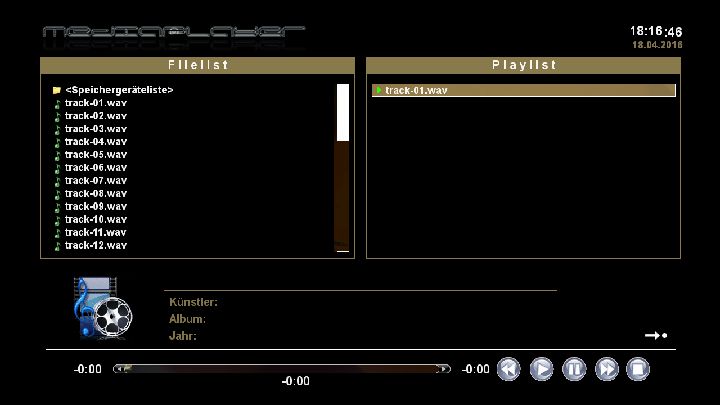Image resolution: width=720 pixels, height=405 pixels.
Task: Select track-01.wav in the playlist
Action: (x=416, y=90)
